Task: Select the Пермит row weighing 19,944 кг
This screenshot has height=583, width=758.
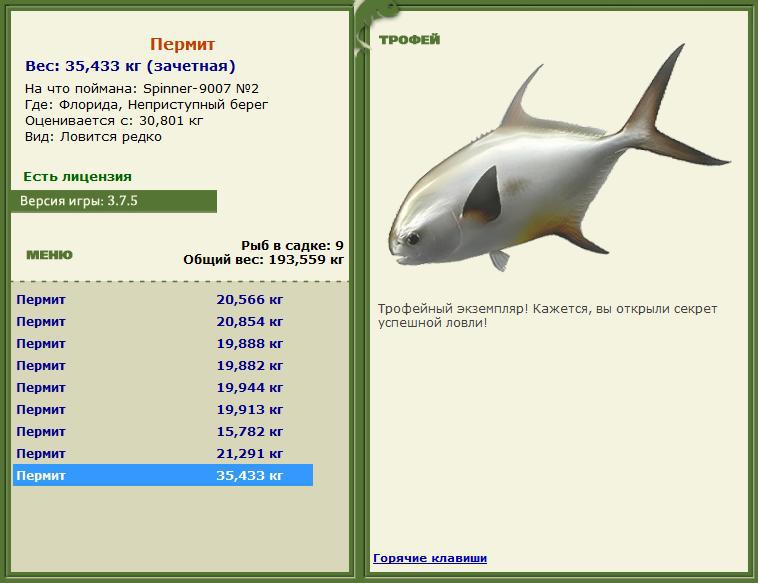Action: [163, 388]
